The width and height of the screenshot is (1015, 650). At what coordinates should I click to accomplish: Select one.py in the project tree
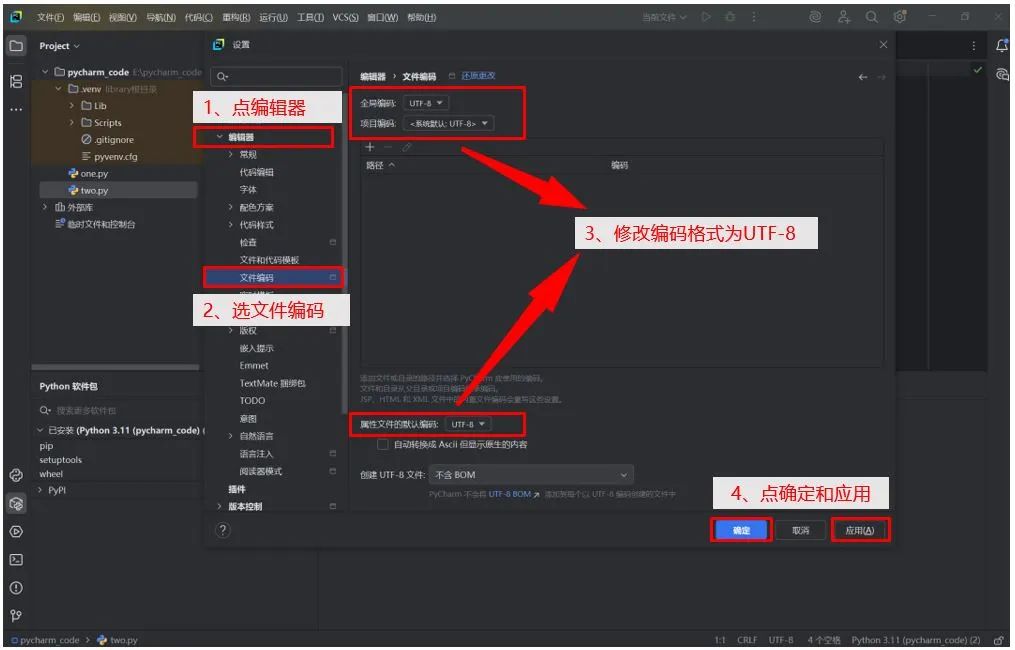click(95, 174)
